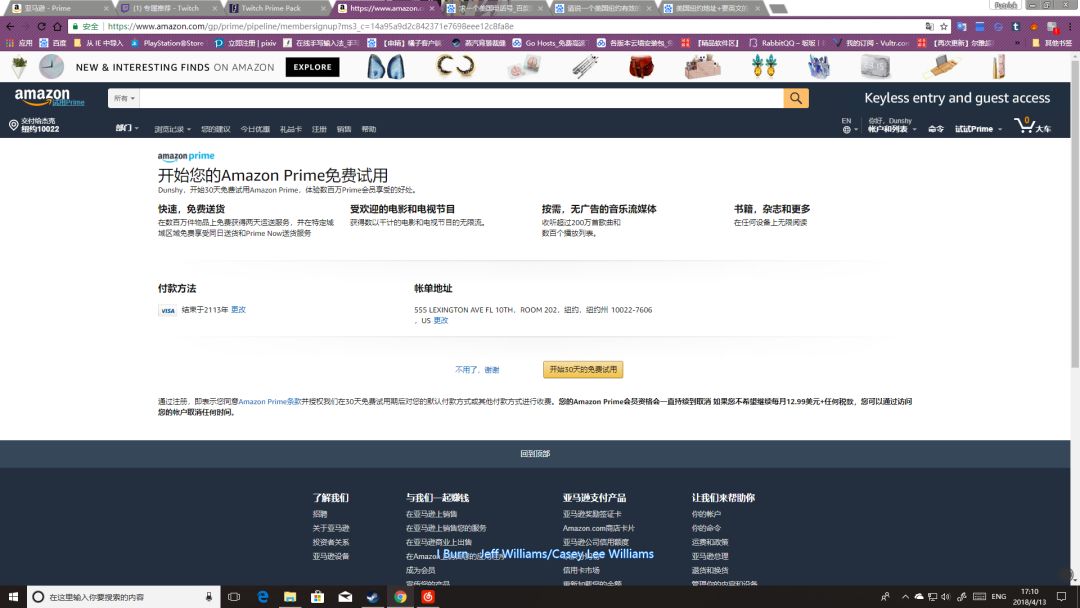
Task: Click the Cortana microphone icon
Action: coord(209,596)
